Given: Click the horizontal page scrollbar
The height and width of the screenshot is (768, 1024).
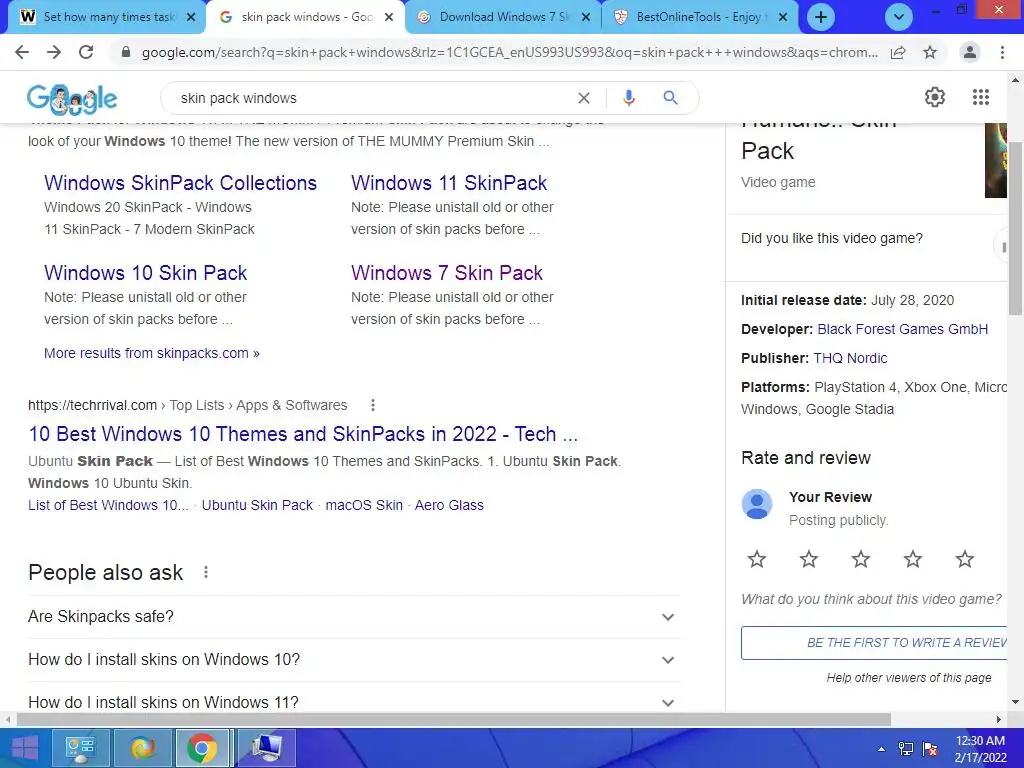Looking at the screenshot, I should pyautogui.click(x=454, y=720).
